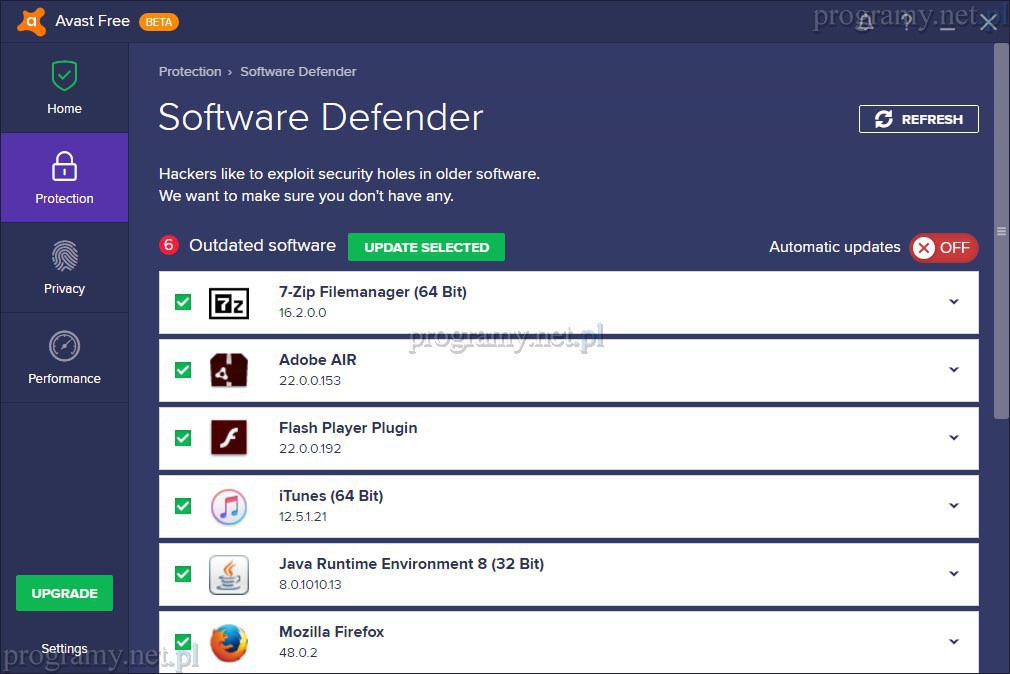
Task: Click the Mozilla Firefox icon
Action: pos(228,642)
